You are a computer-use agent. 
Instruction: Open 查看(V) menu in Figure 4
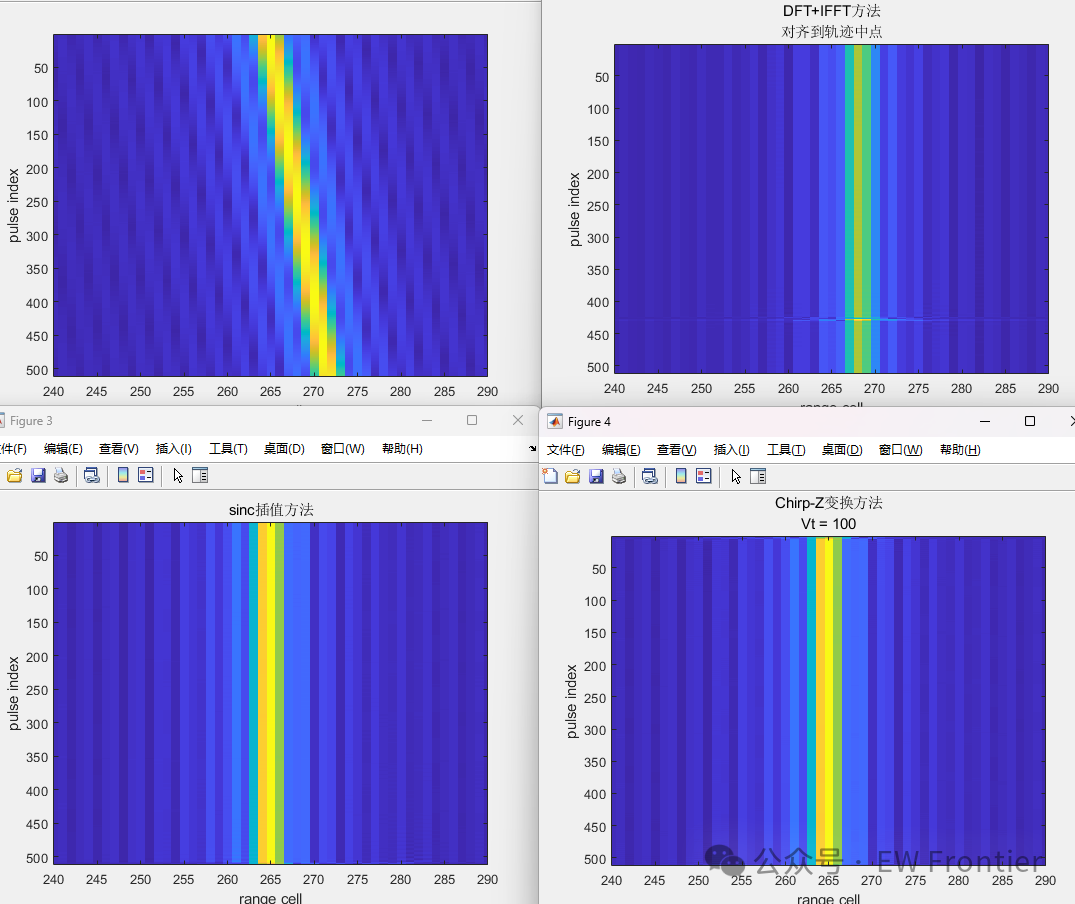677,450
